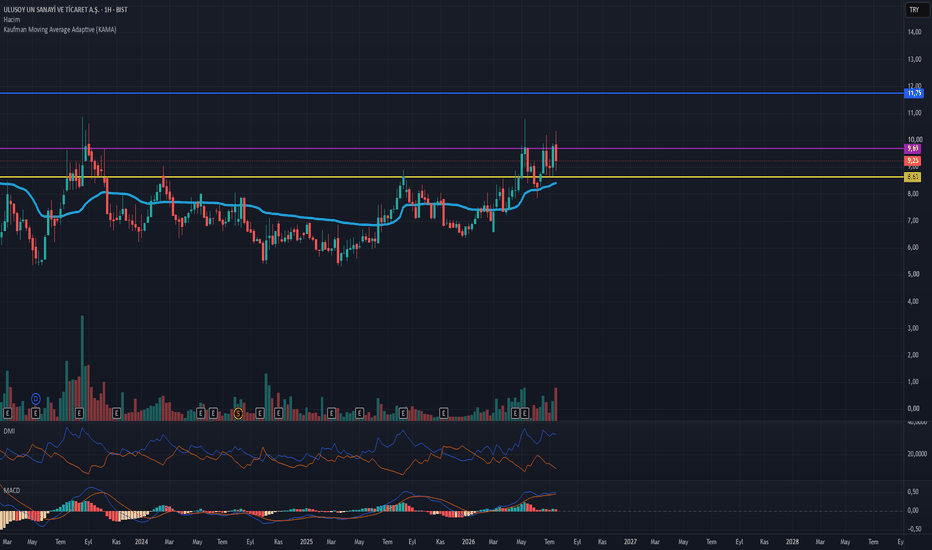The height and width of the screenshot is (550, 932).
Task: Click the Kaufman Moving Average Adaptive legend
Action: pos(60,30)
